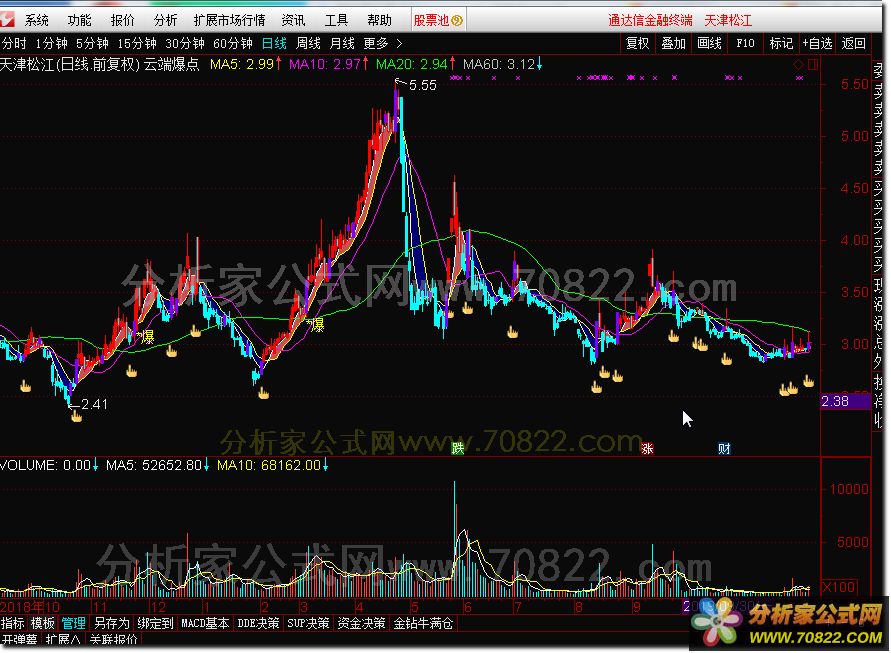The image size is (891, 653).
Task: Click the MA60: 3.12 indicator value
Action: 502,64
